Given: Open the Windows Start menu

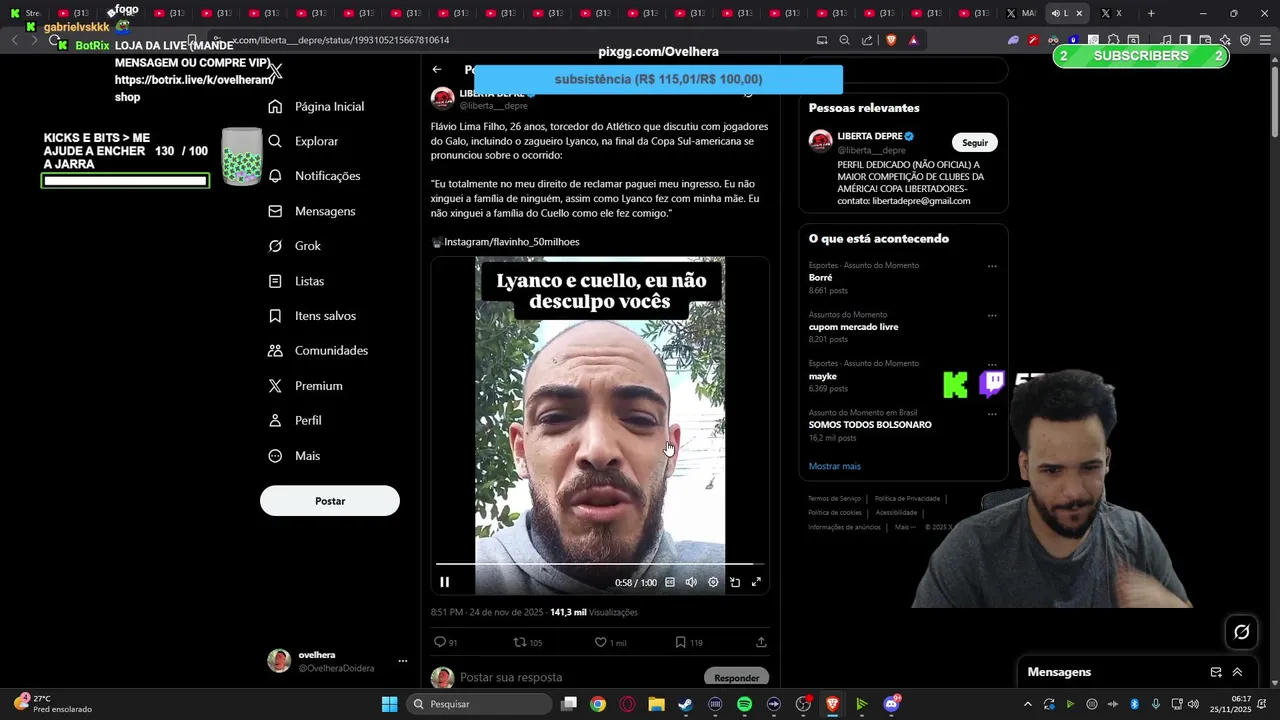Looking at the screenshot, I should pyautogui.click(x=389, y=704).
